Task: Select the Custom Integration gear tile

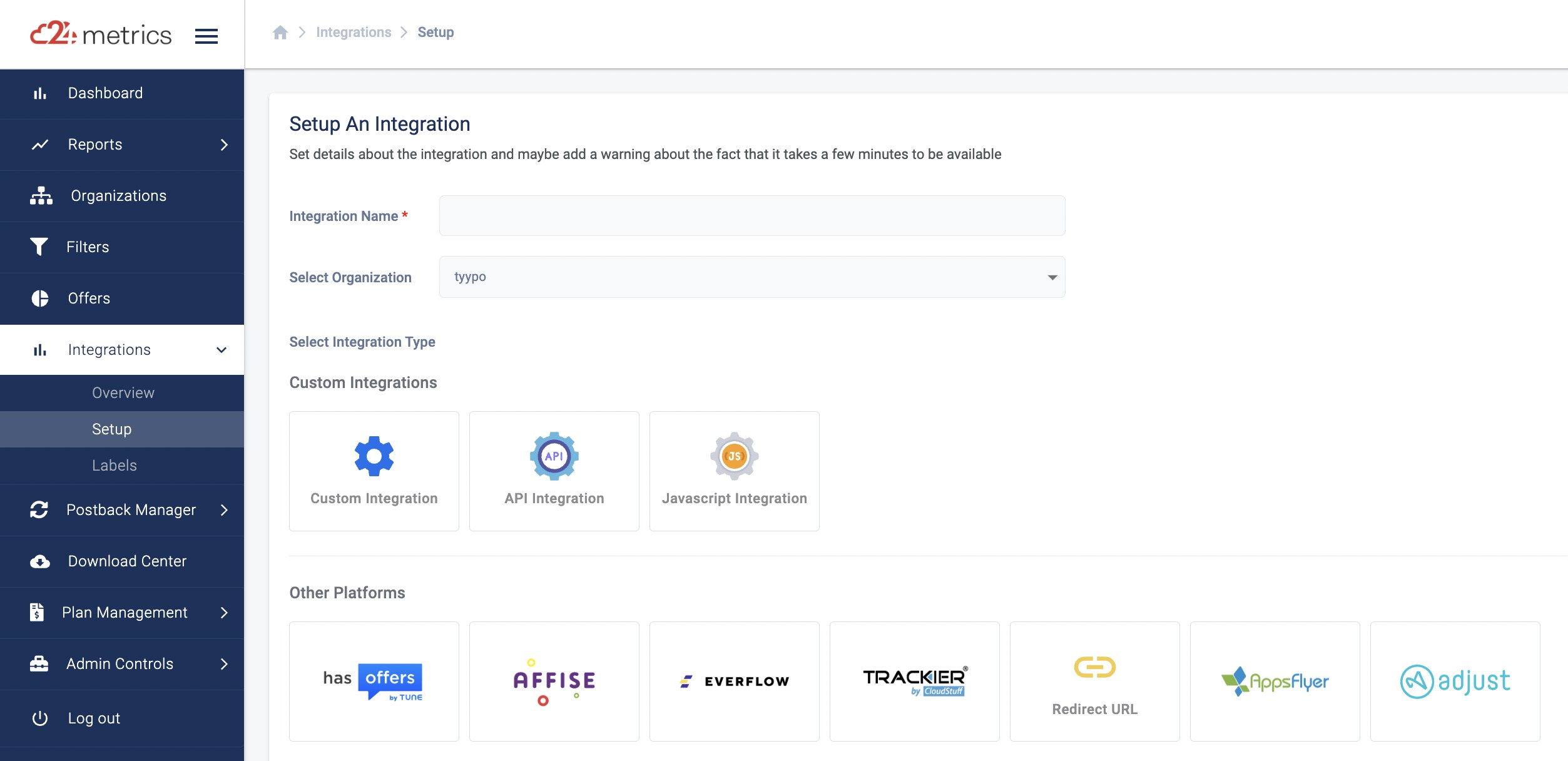Action: tap(374, 471)
